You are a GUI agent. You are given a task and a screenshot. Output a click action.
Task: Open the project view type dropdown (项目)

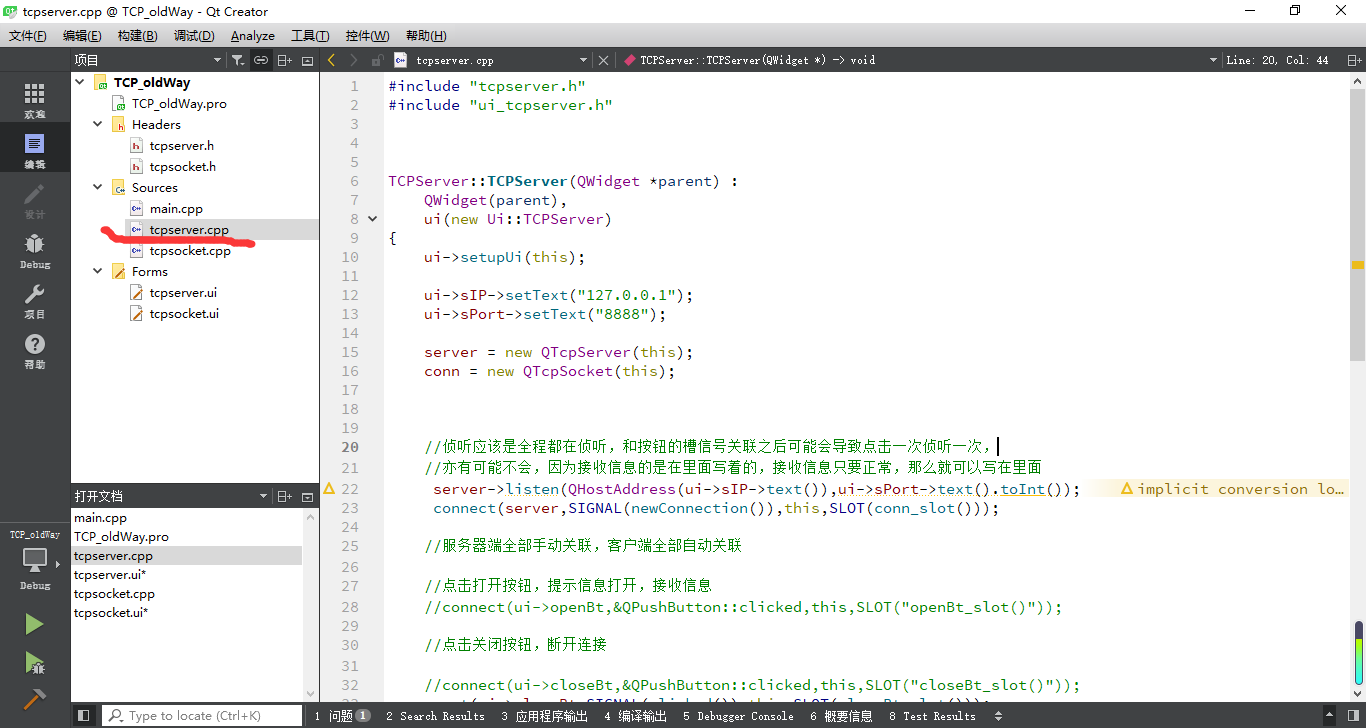[148, 60]
